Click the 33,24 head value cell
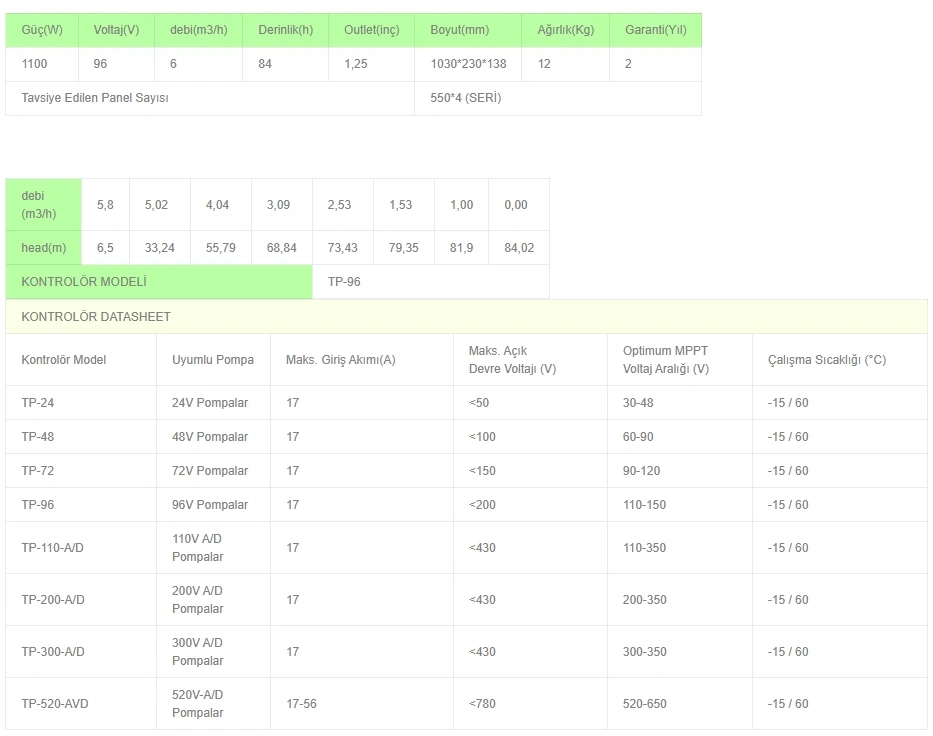 point(159,248)
